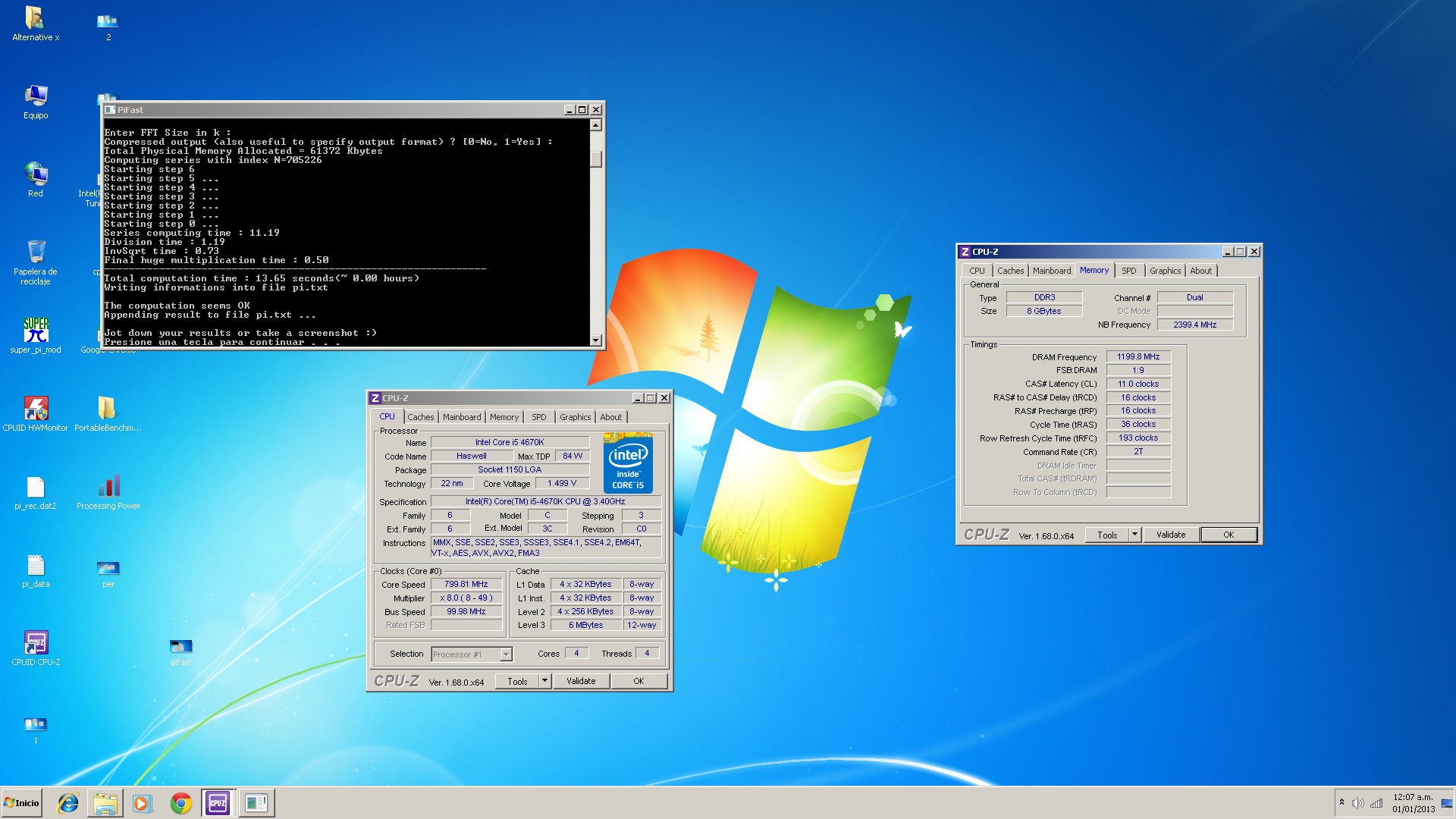This screenshot has width=1456, height=819.
Task: Open Papelera de reciclaje icon
Action: (36, 262)
